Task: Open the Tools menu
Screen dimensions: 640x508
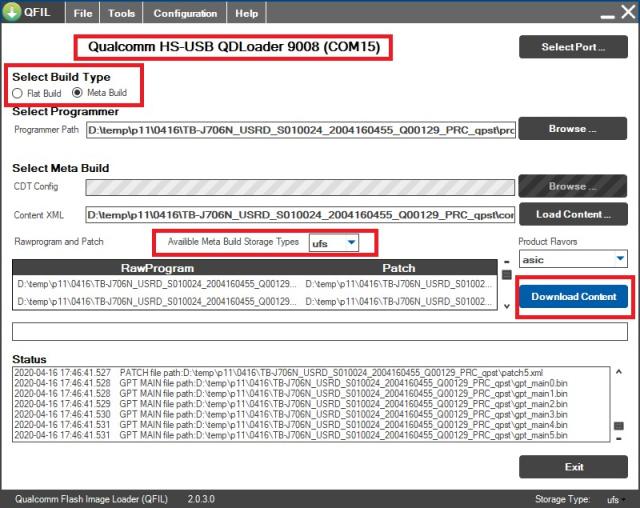Action: 121,13
